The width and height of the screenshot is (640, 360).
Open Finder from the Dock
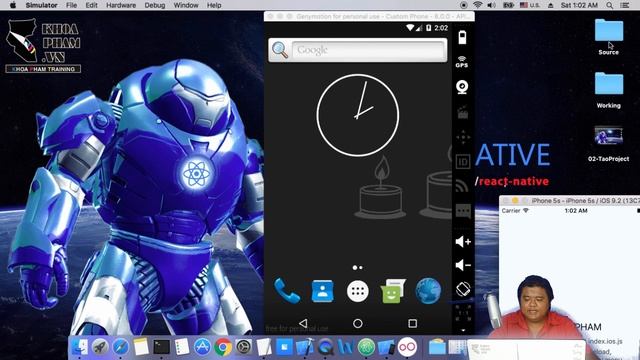point(80,347)
